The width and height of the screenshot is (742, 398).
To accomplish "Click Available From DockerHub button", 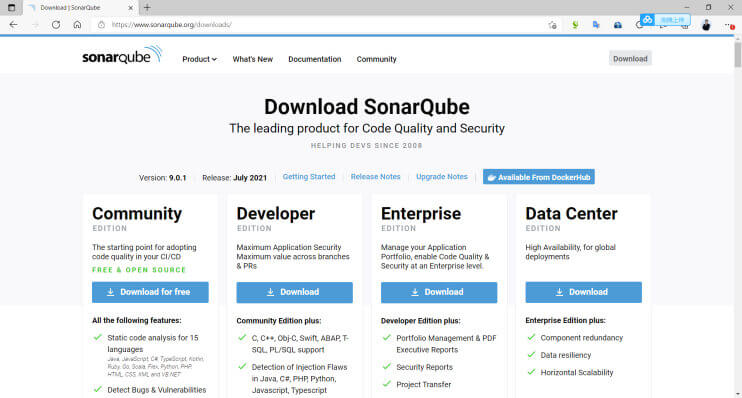I will (539, 177).
